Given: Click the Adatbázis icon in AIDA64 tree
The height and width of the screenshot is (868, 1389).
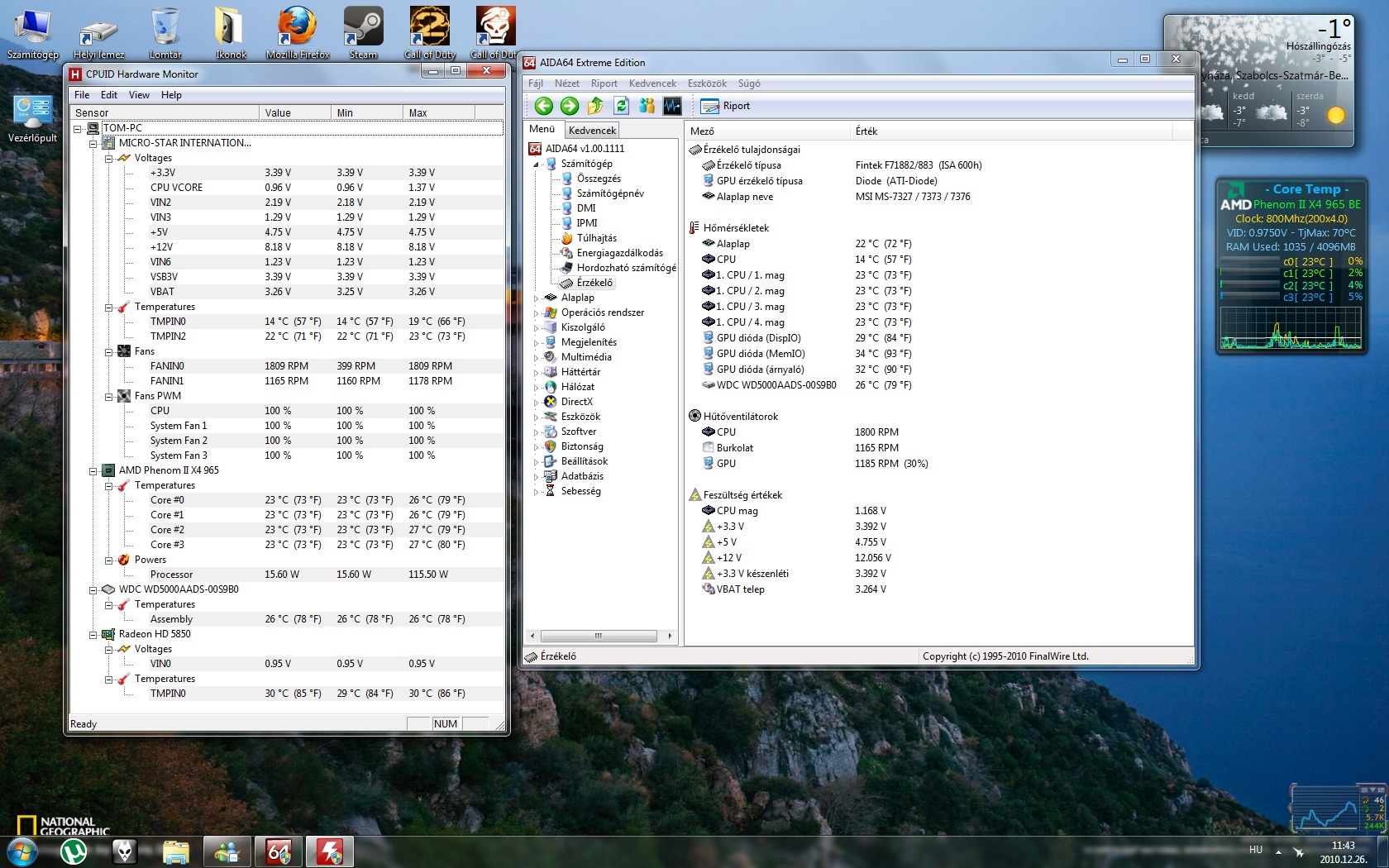Looking at the screenshot, I should (x=551, y=476).
